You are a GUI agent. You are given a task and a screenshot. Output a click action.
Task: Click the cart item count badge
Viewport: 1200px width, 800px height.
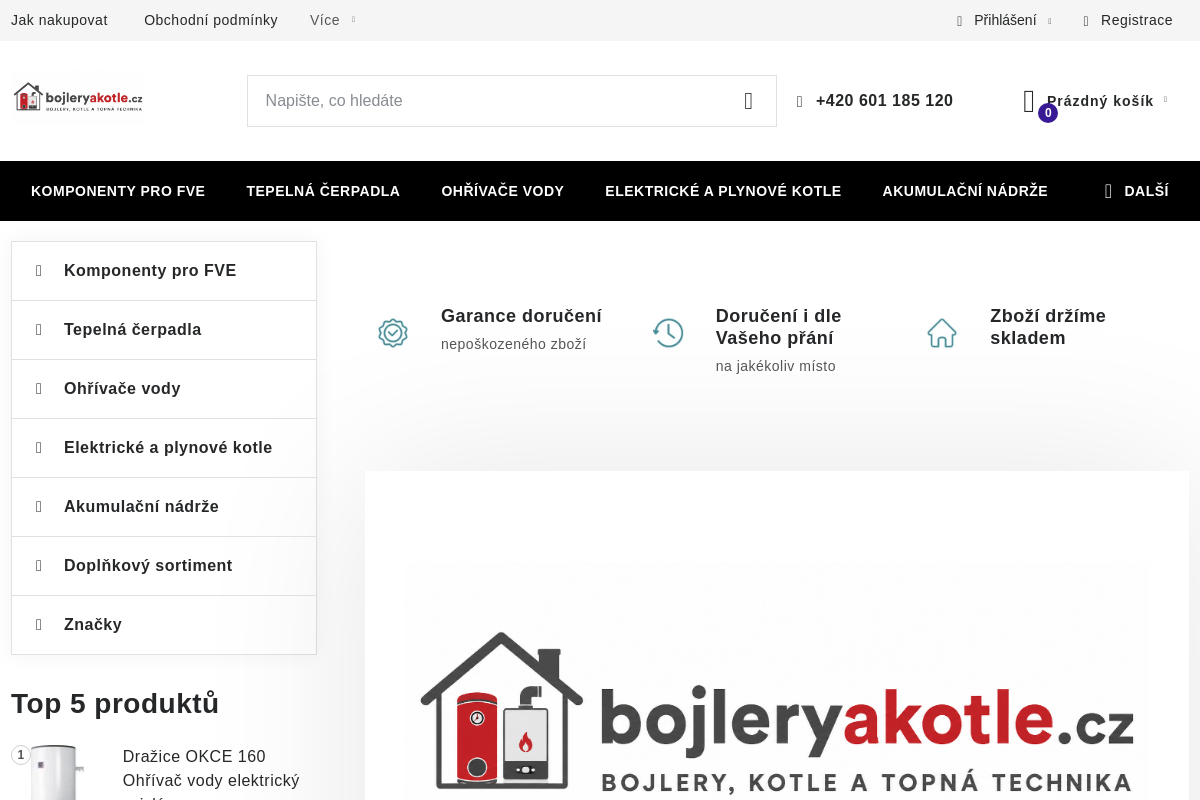1048,113
